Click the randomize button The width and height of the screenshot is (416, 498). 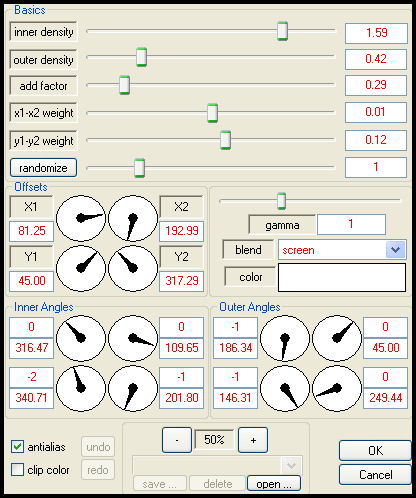coord(43,168)
